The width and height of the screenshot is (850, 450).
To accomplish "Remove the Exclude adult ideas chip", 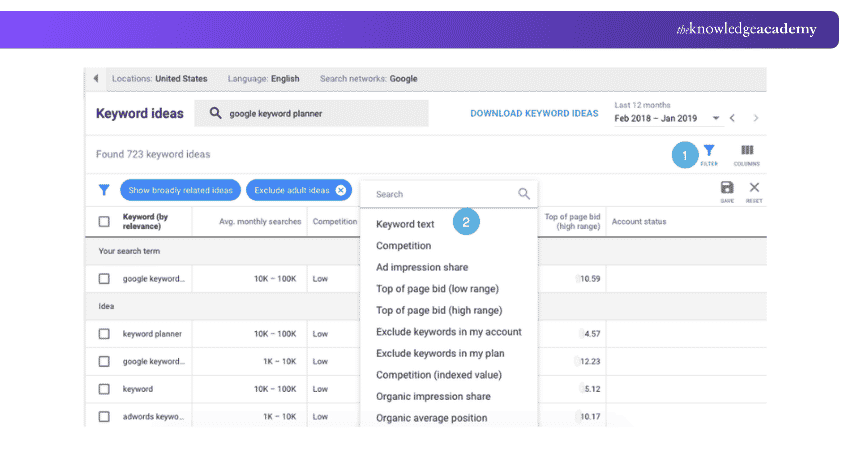I will point(340,190).
